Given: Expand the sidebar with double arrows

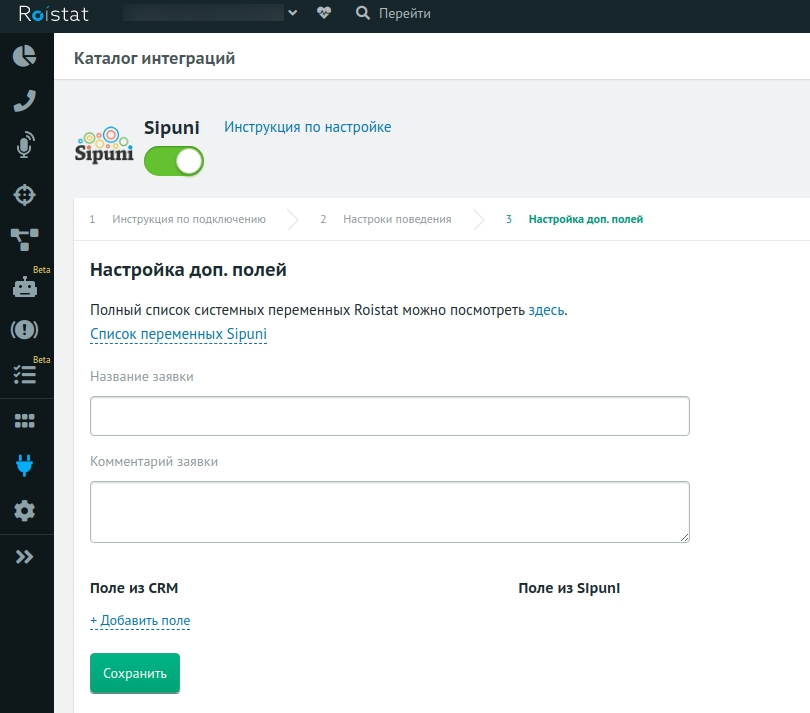Looking at the screenshot, I should coord(24,556).
